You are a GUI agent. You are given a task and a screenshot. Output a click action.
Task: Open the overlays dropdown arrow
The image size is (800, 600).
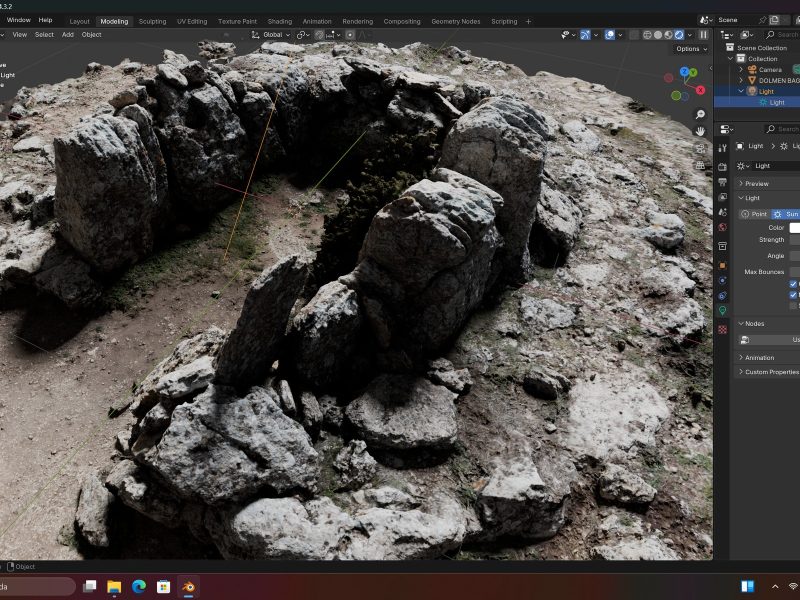[620, 35]
